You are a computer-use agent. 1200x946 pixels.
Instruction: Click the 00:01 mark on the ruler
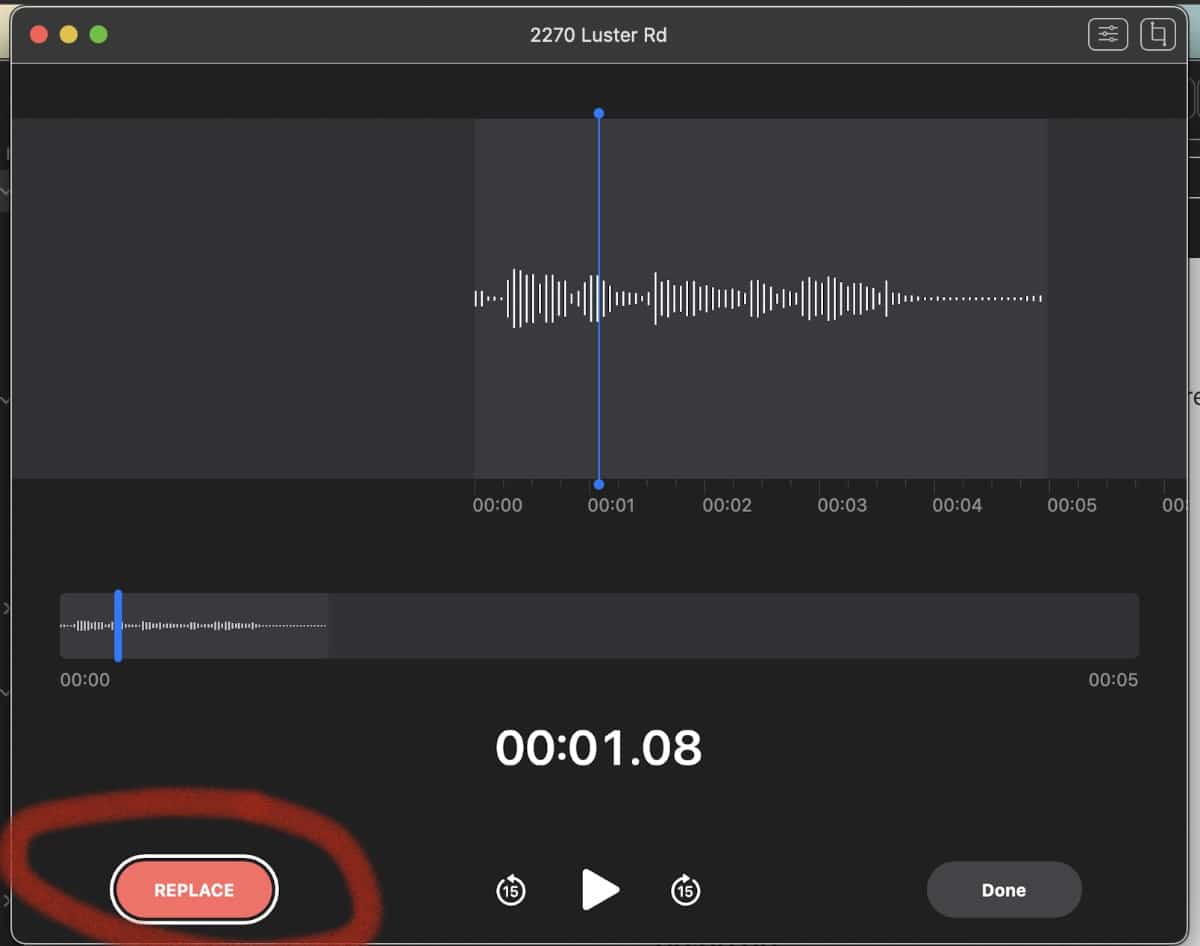coord(611,506)
